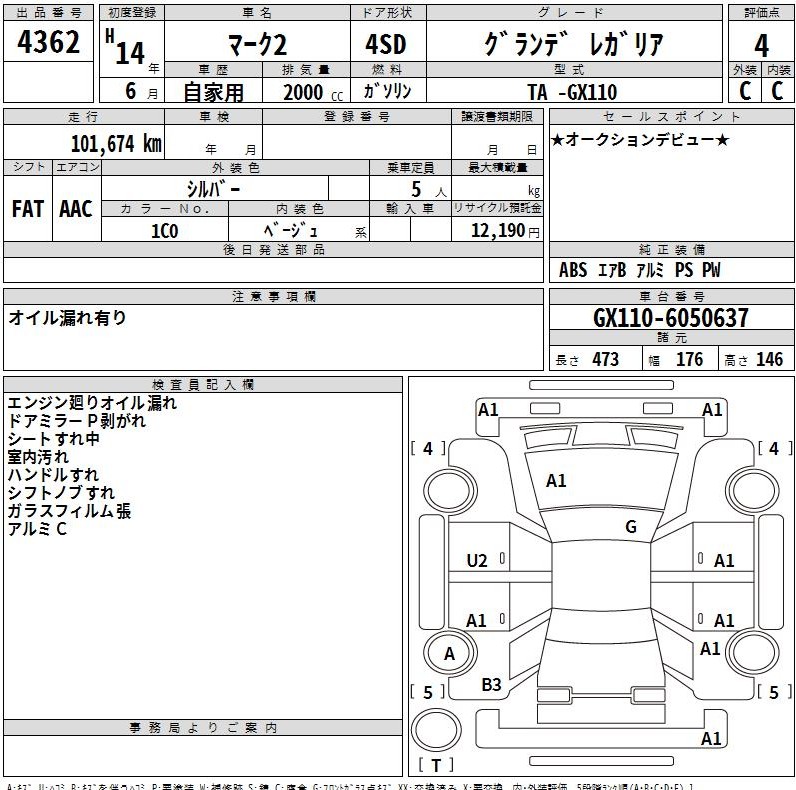The height and width of the screenshot is (790, 796).
Task: Click the lot number 4362
Action: 49,42
